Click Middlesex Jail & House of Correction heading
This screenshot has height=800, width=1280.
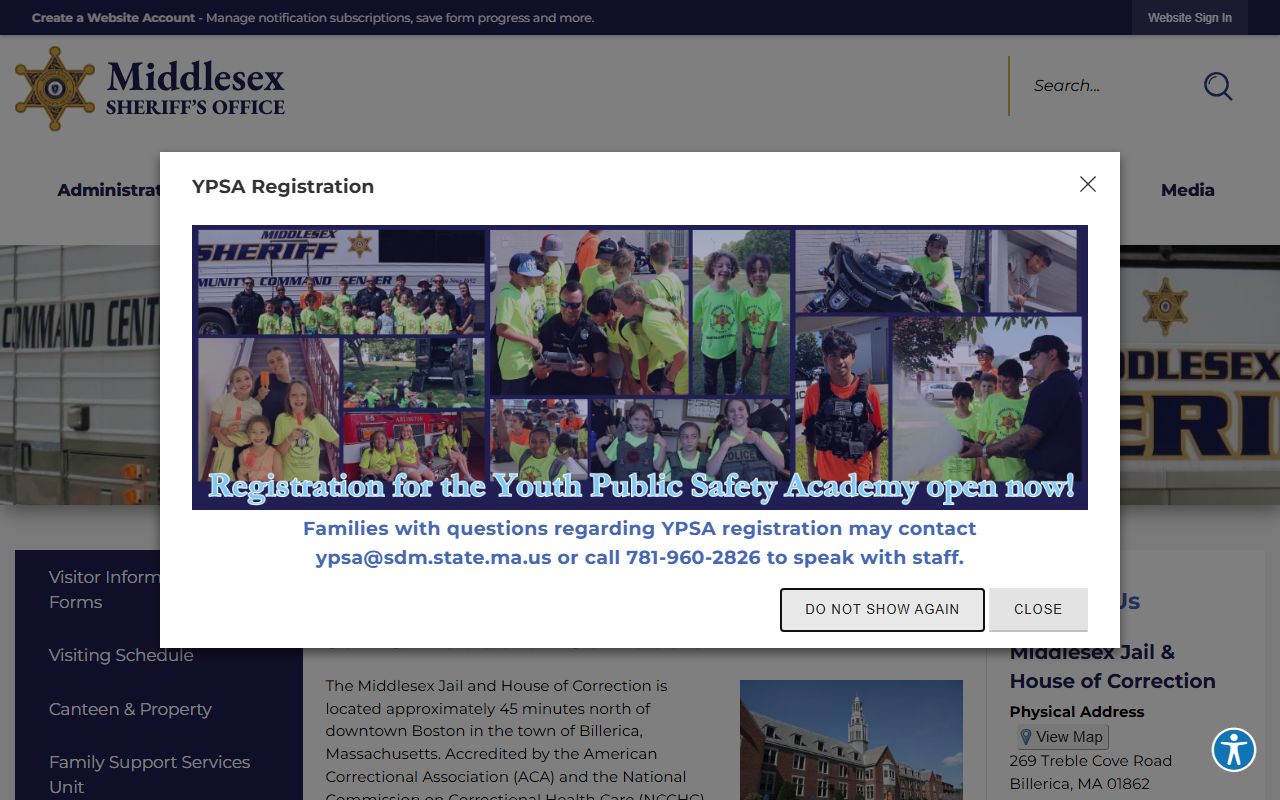[1112, 667]
